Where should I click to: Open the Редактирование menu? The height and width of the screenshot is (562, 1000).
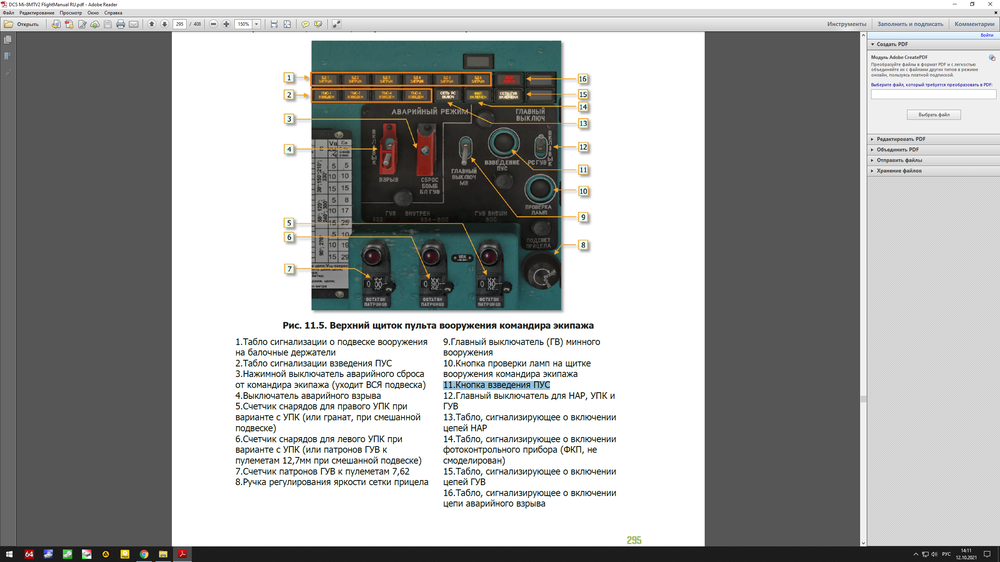36,13
